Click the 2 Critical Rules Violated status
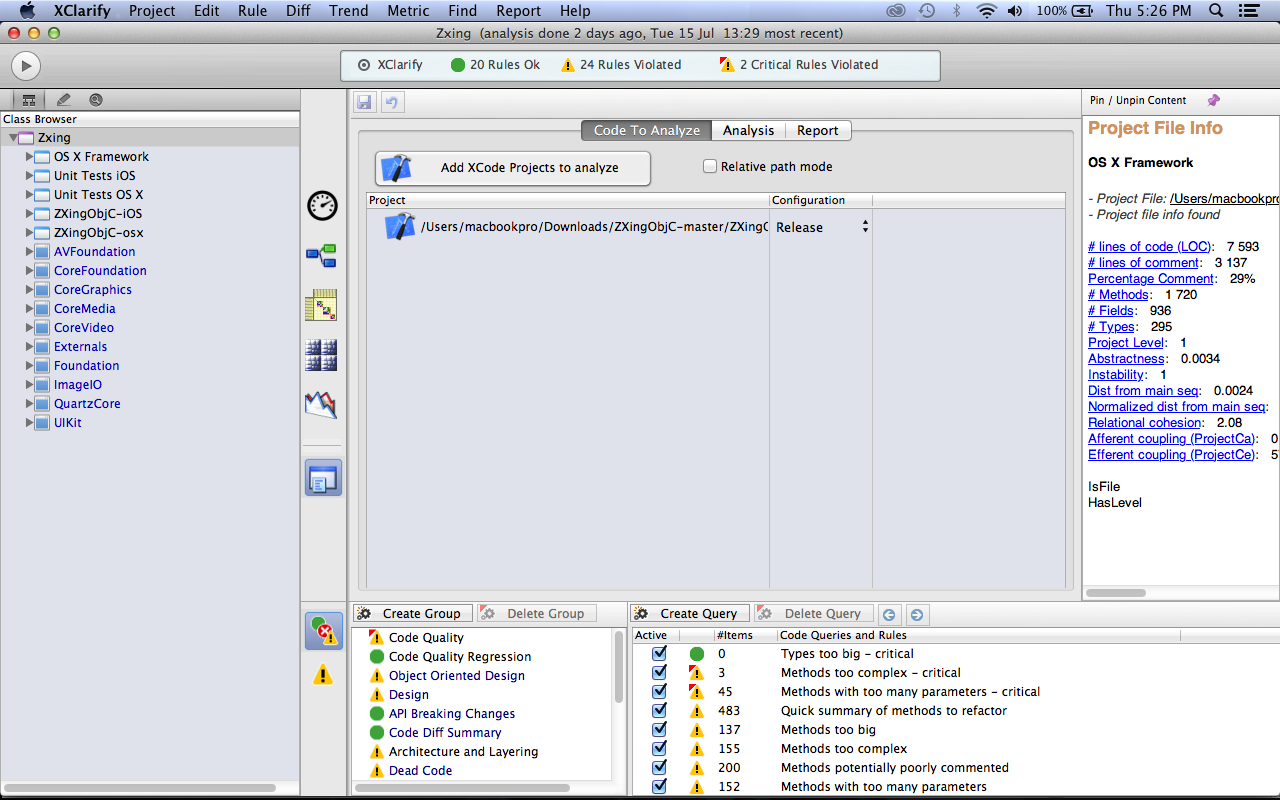 [x=799, y=65]
